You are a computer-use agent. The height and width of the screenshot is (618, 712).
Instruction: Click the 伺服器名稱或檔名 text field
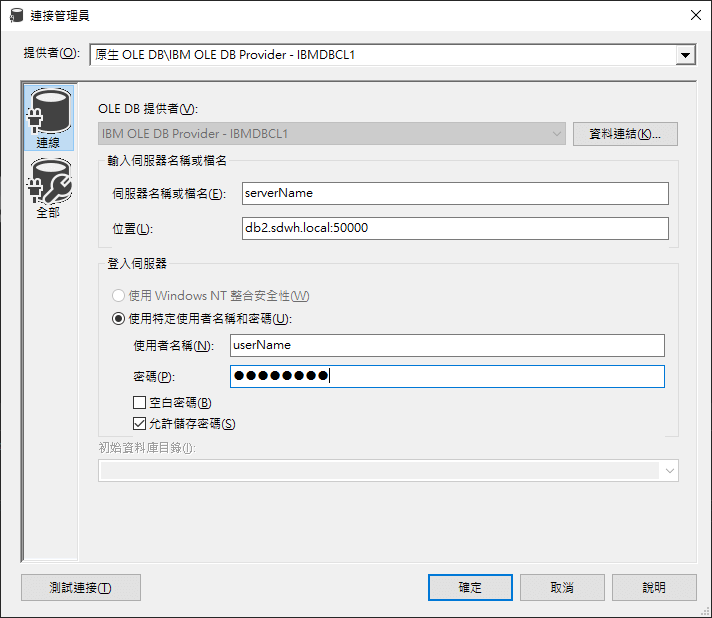(455, 193)
